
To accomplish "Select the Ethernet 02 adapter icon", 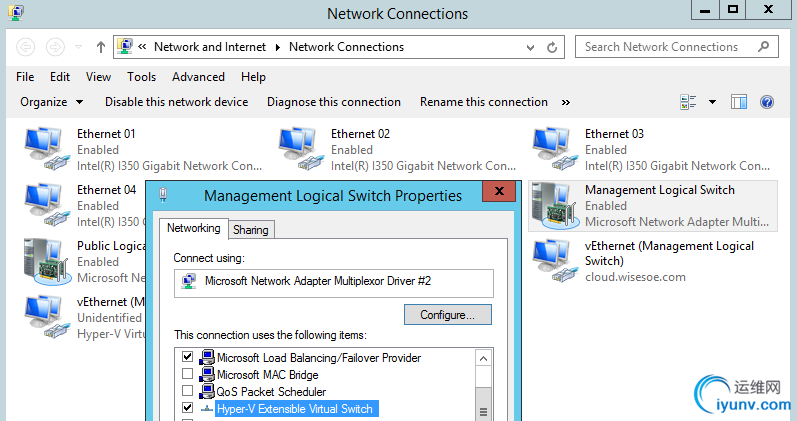I will [300, 149].
